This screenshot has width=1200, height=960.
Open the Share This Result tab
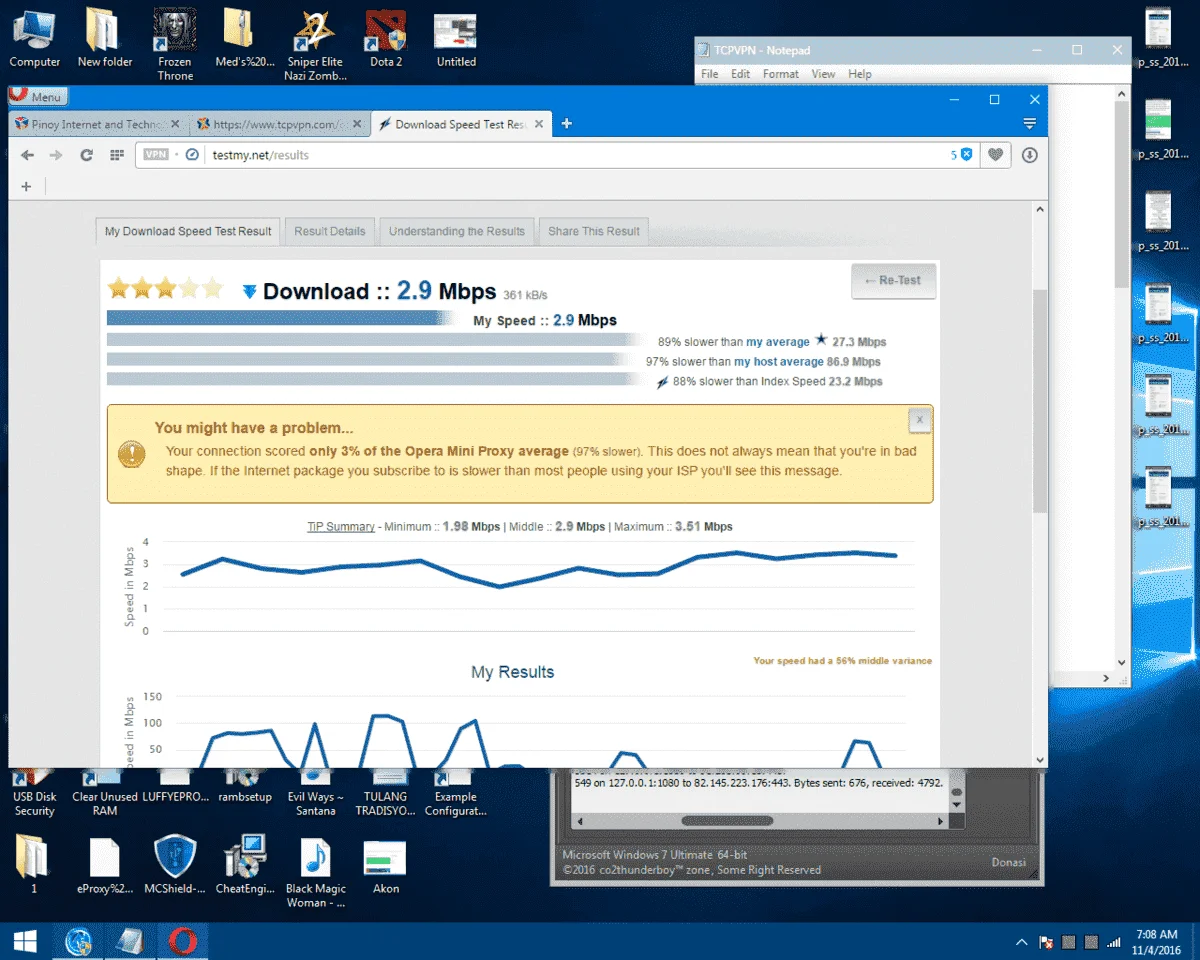594,231
